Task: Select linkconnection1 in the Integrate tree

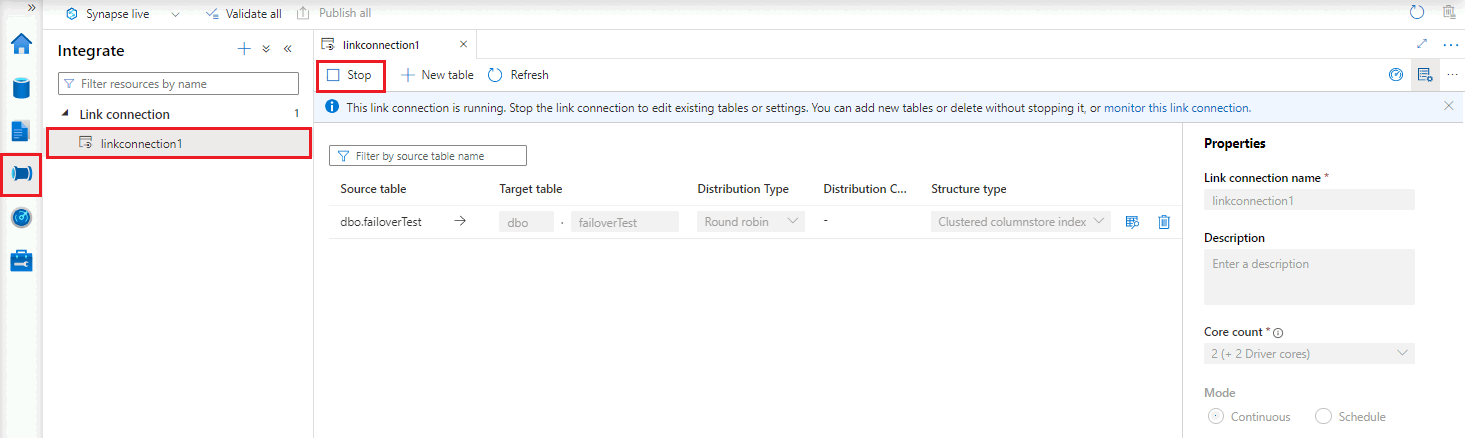Action: 141,143
